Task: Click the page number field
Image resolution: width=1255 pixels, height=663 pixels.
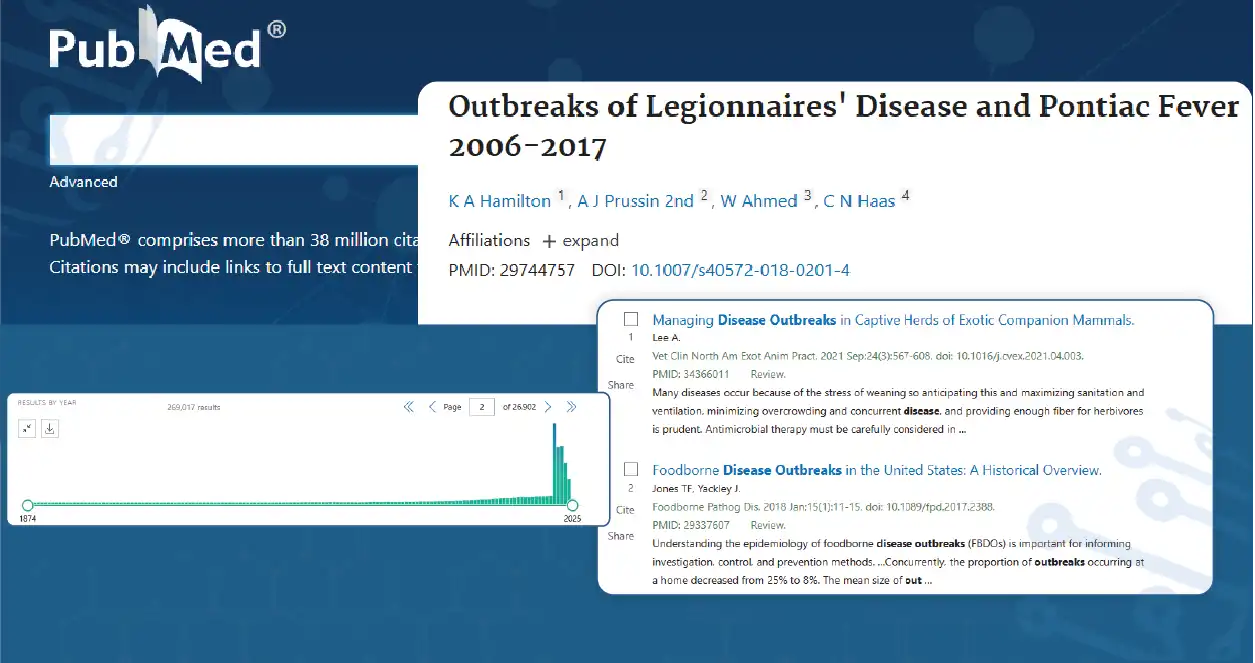Action: 482,407
